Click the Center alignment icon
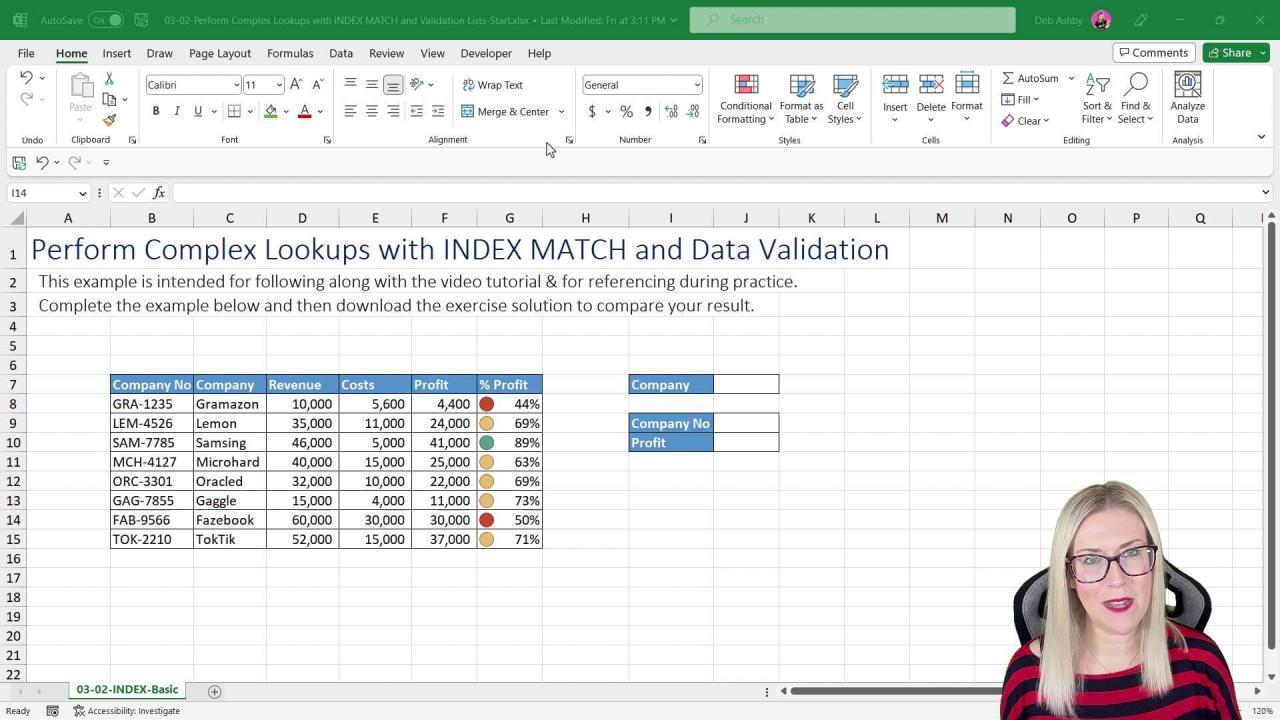This screenshot has width=1280, height=720. click(372, 111)
